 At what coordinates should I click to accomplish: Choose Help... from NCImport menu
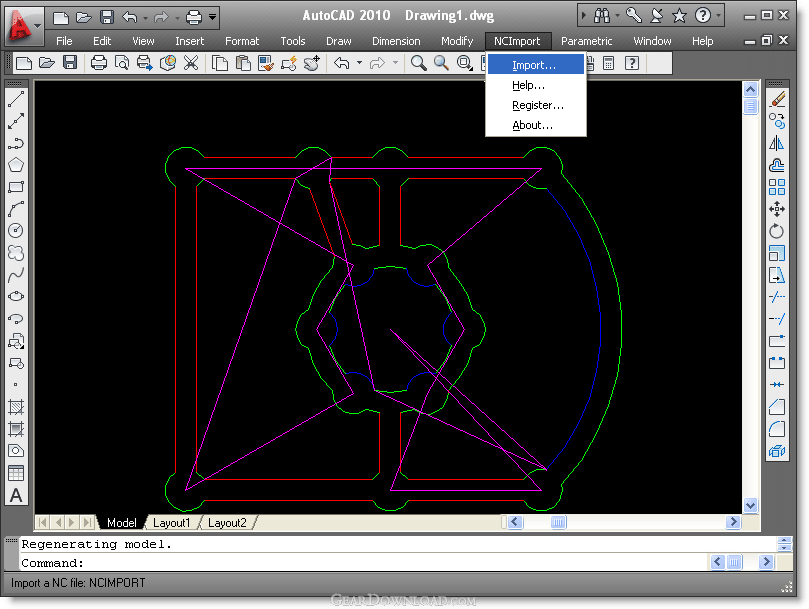(536, 85)
